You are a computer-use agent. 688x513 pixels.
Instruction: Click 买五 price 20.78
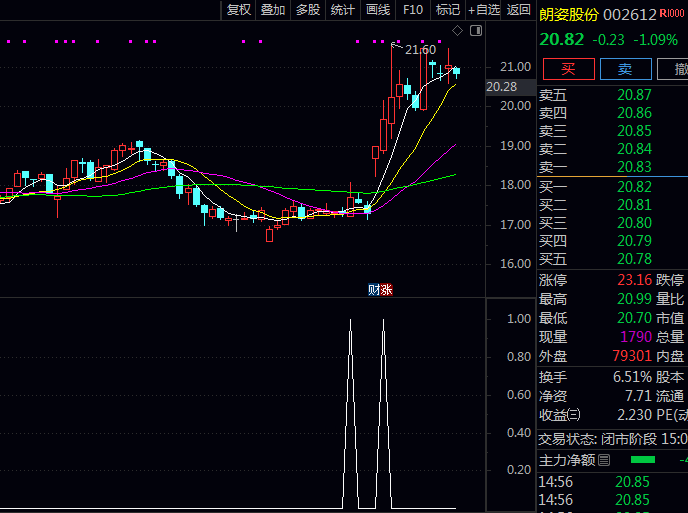(x=634, y=259)
